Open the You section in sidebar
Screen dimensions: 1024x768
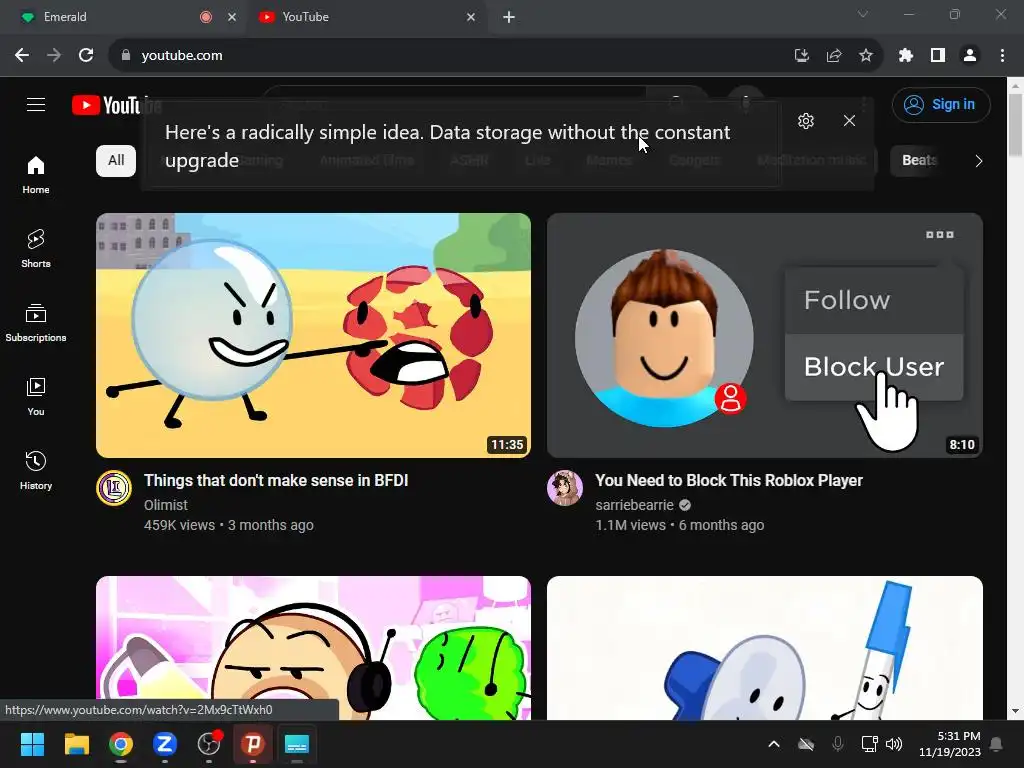[x=36, y=396]
